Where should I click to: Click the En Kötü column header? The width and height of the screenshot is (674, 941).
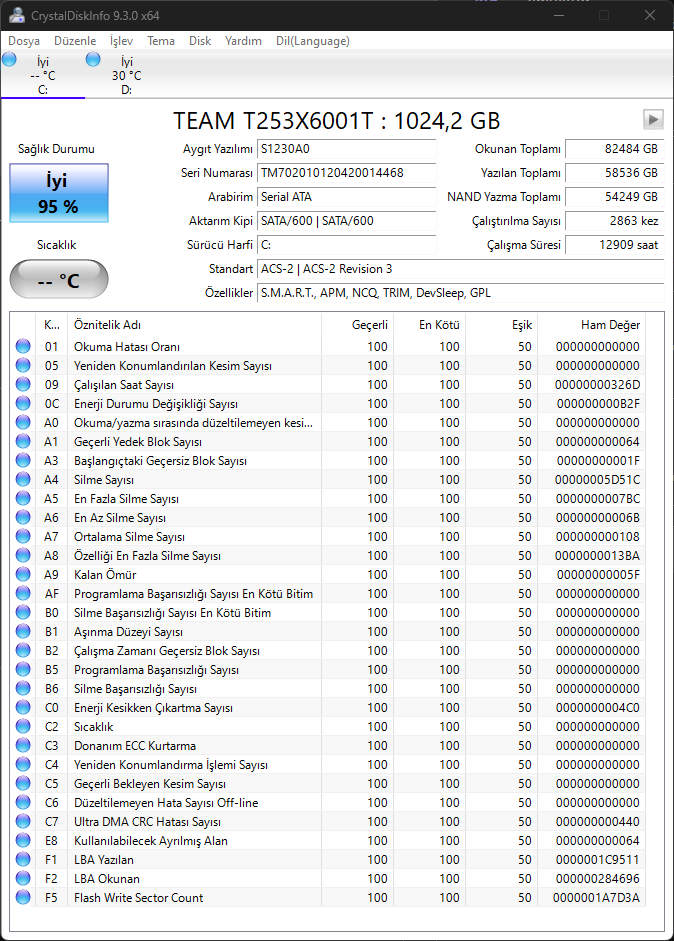[430, 325]
